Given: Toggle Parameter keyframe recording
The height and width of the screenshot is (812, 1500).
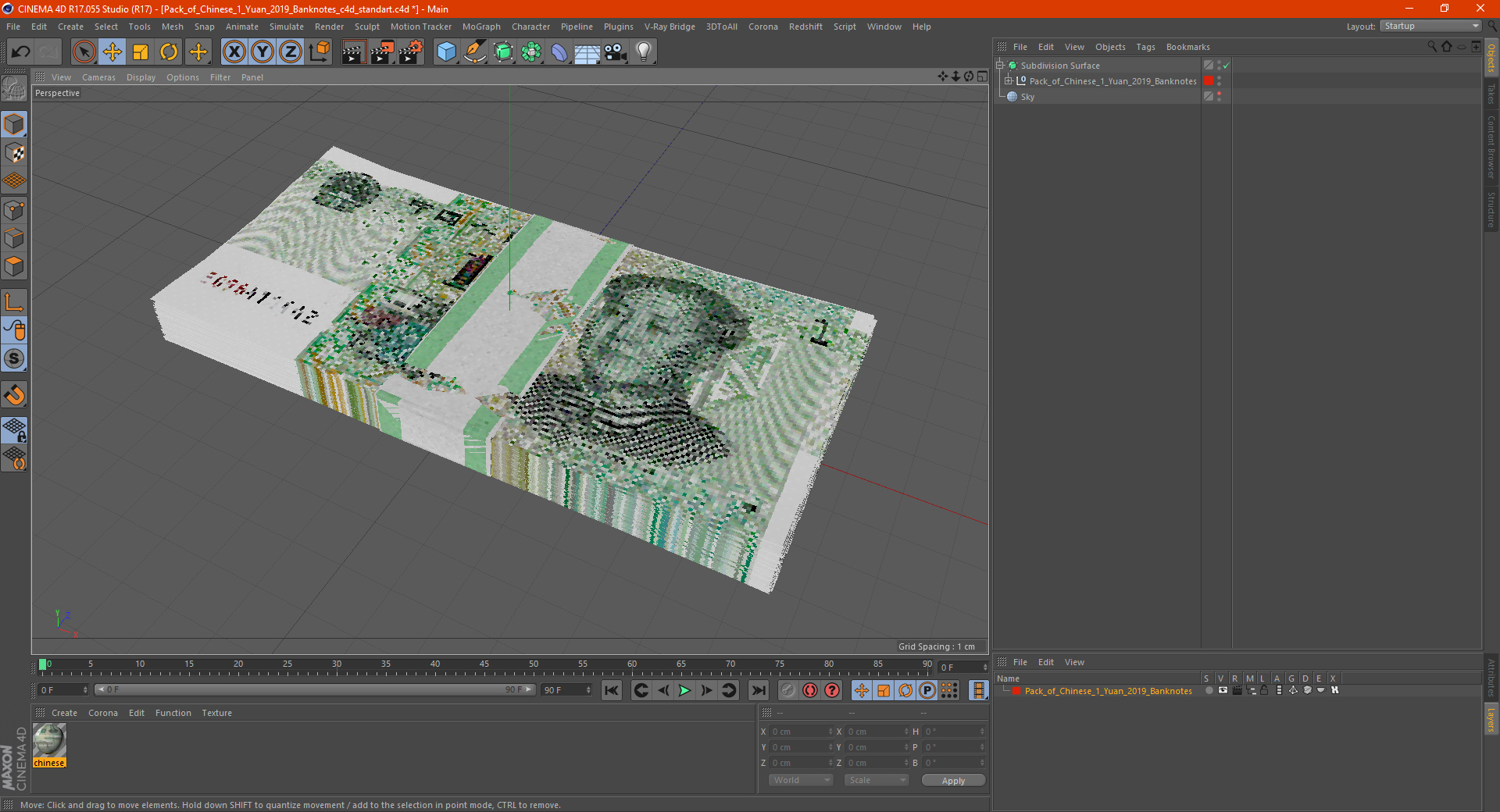Looking at the screenshot, I should tap(927, 690).
